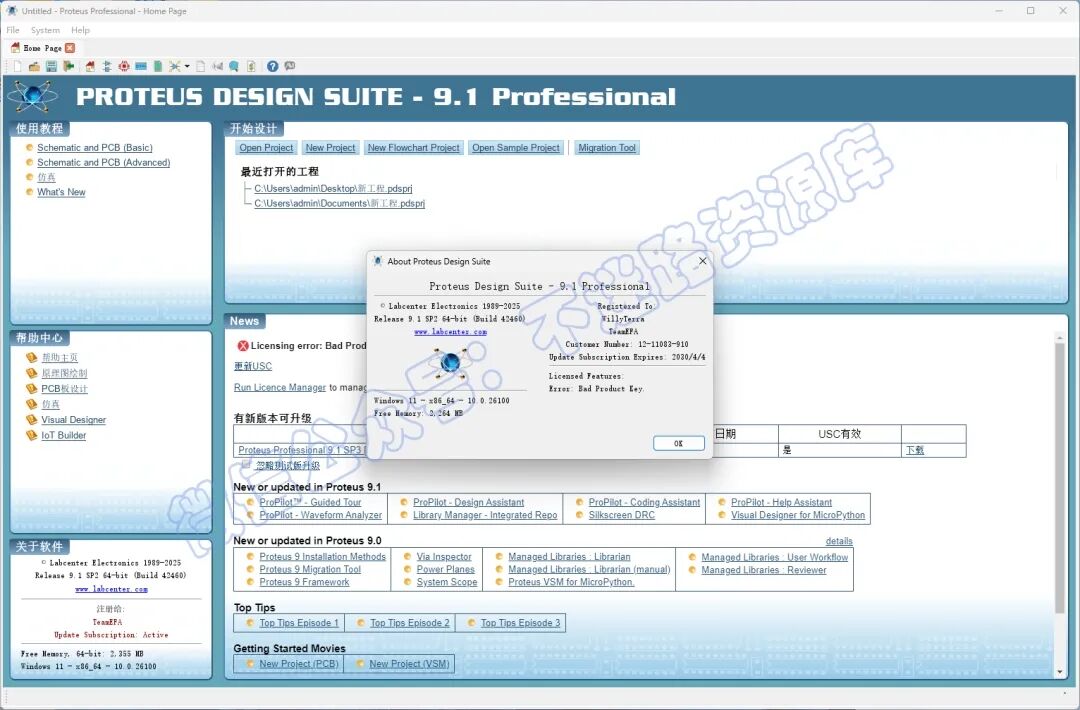
Task: Open ProPilot - Waveform Analyzer link
Action: click(x=320, y=515)
